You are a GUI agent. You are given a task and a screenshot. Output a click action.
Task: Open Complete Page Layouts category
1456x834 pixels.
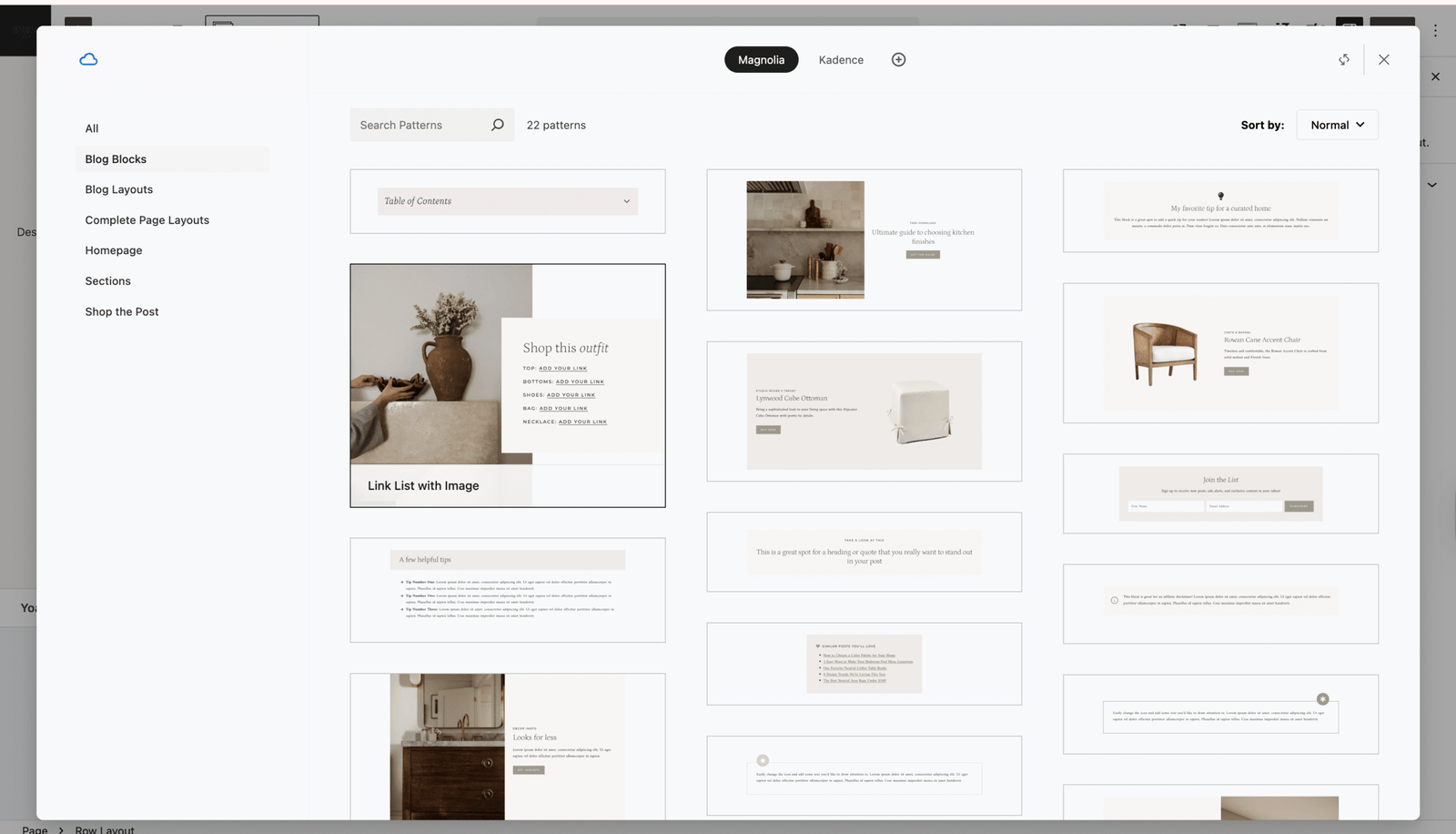pyautogui.click(x=147, y=220)
